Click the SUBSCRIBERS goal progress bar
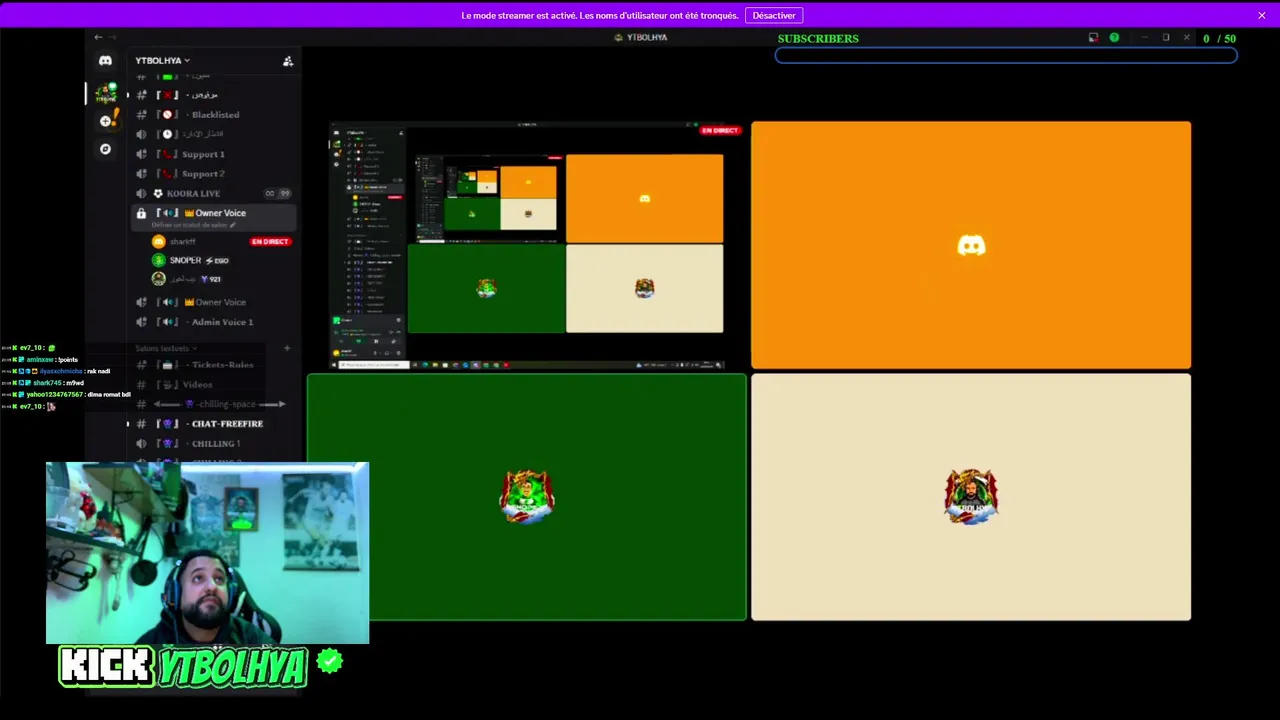This screenshot has height=720, width=1280. pos(1006,55)
